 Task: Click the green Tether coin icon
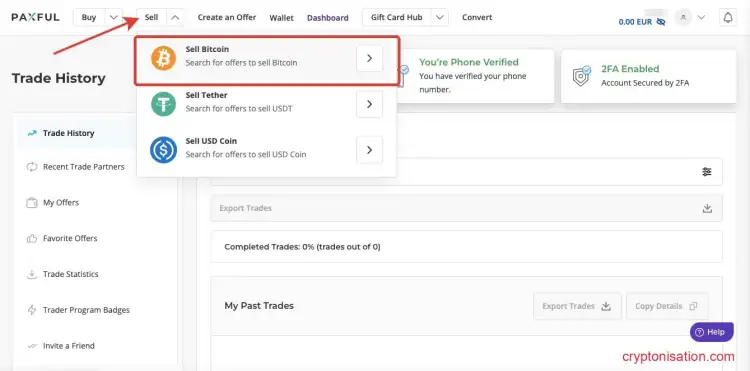tap(164, 104)
